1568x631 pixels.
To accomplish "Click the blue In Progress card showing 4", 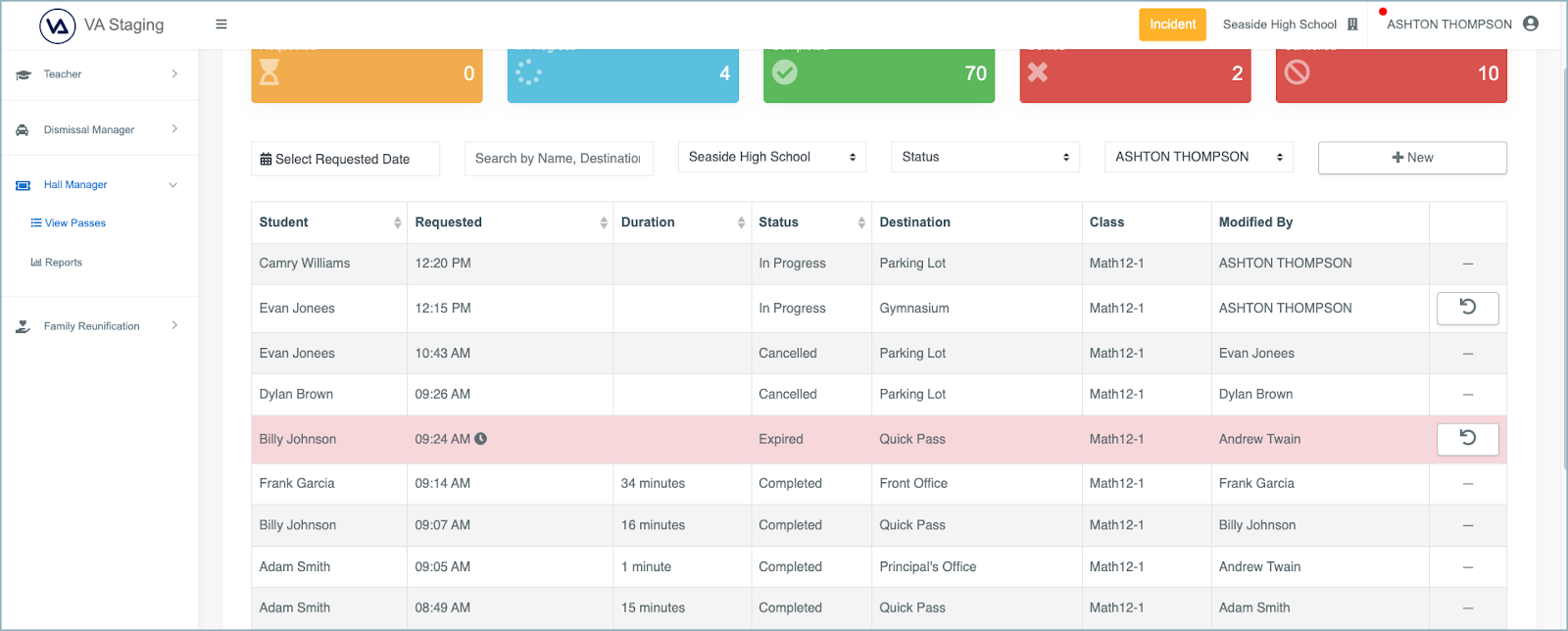I will pos(623,73).
